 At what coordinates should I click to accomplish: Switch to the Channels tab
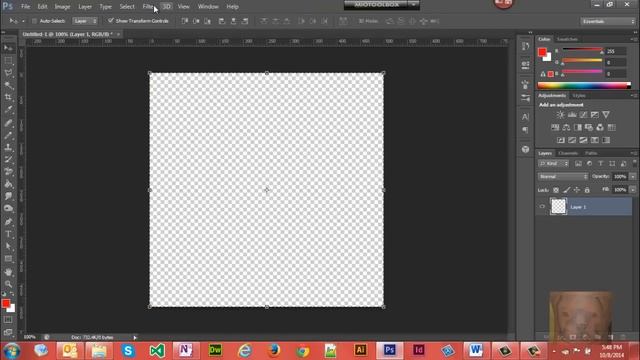click(x=568, y=153)
